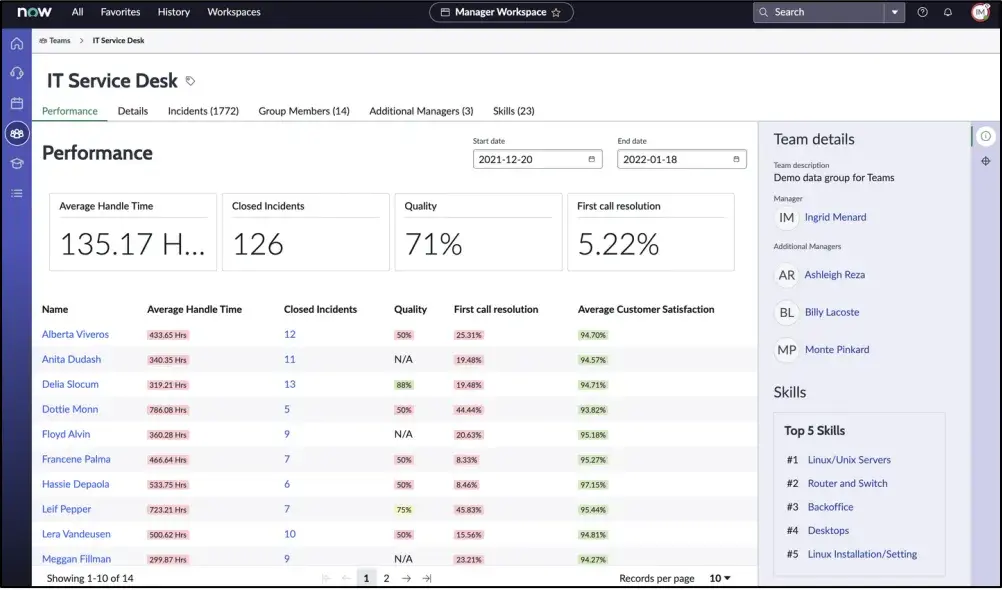Click the graduation cap icon in sidebar
The height and width of the screenshot is (590, 1002).
16,163
